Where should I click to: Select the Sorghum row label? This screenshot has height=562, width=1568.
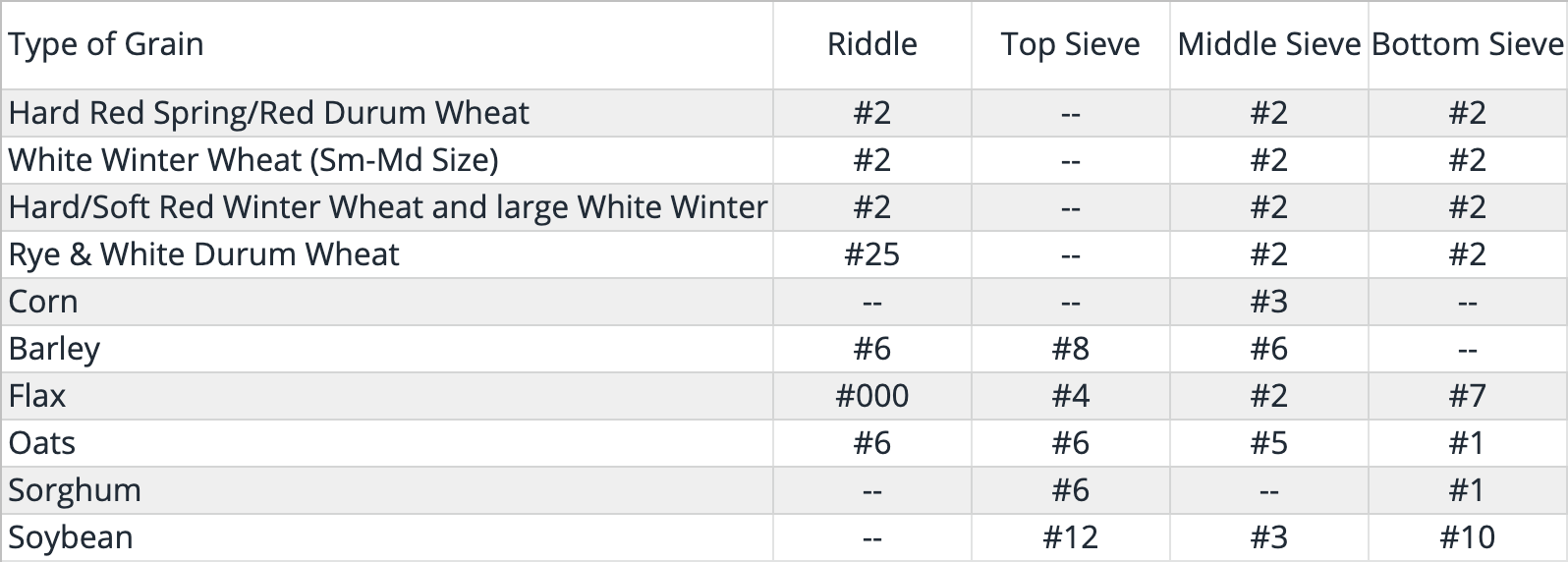point(75,490)
